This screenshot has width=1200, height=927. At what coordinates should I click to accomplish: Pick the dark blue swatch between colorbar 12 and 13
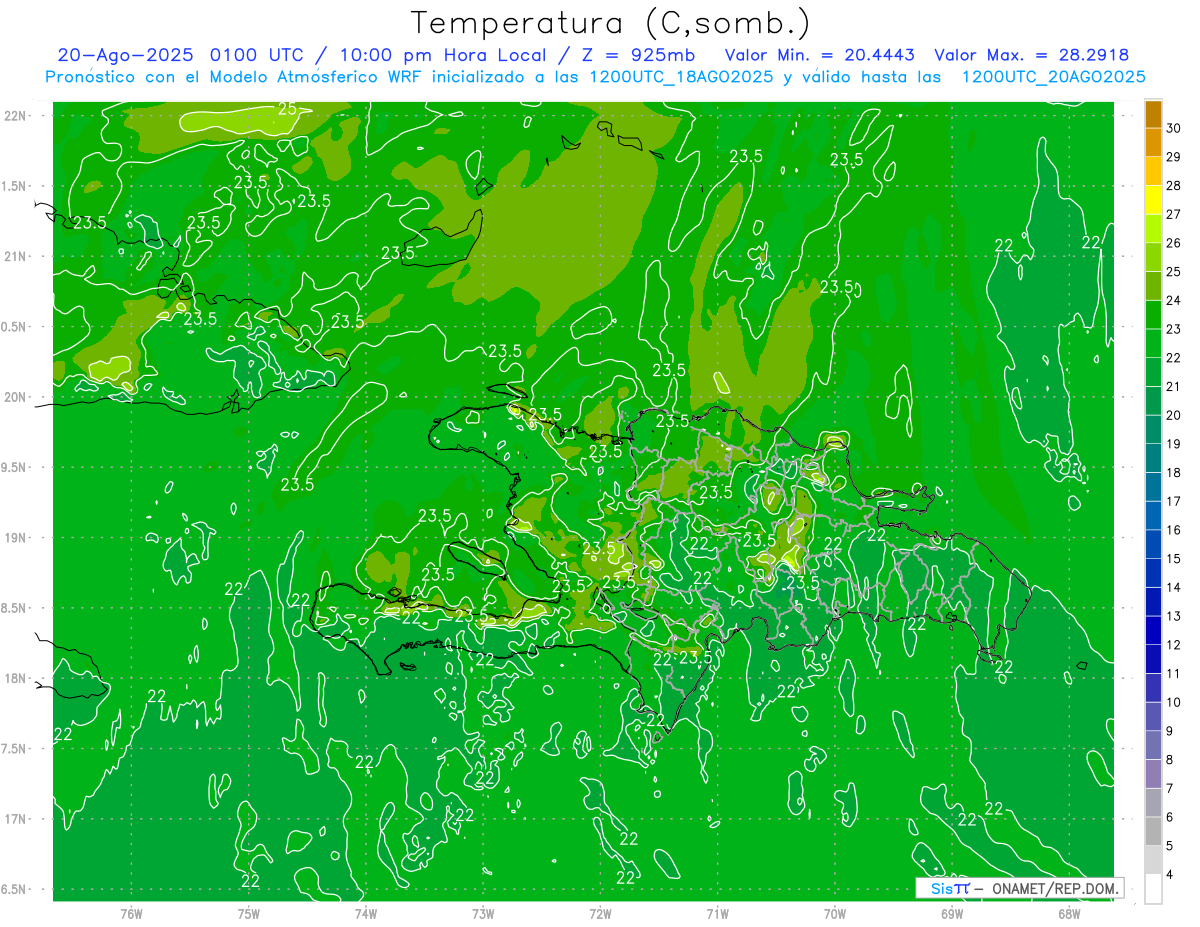point(1153,630)
